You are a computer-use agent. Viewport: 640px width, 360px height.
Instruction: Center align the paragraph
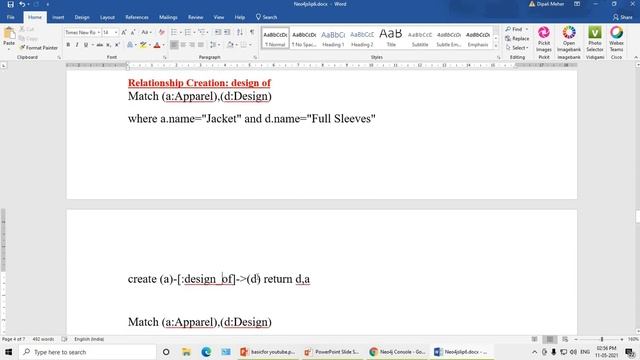pos(183,45)
